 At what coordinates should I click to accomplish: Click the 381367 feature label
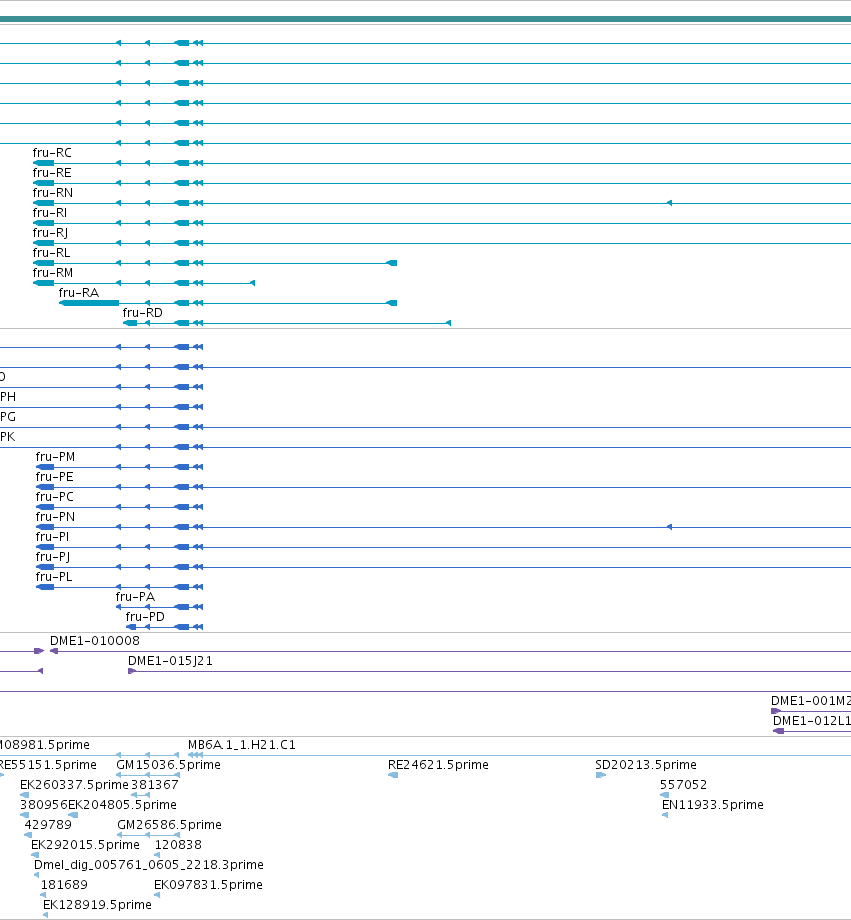click(x=154, y=784)
